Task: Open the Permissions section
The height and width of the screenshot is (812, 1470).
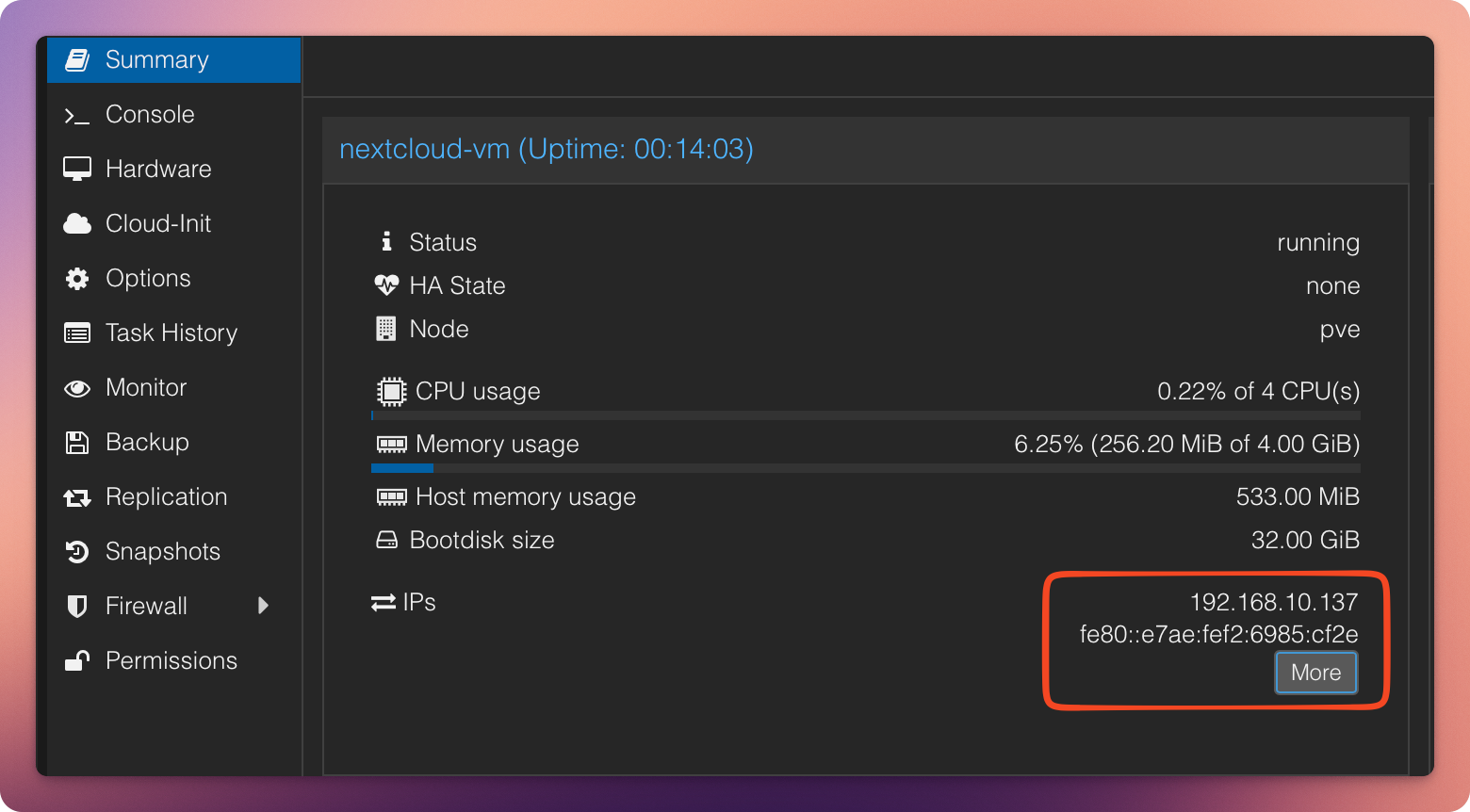Action: click(171, 661)
